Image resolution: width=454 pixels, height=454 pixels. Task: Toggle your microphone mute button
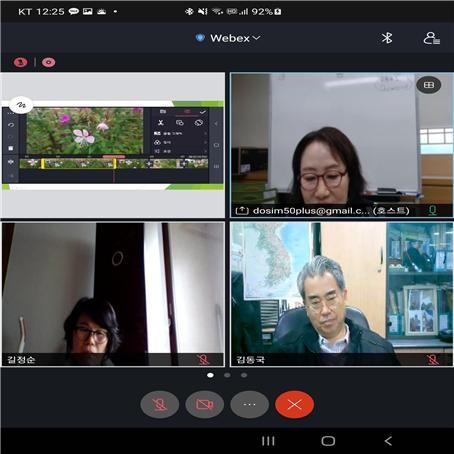click(160, 405)
